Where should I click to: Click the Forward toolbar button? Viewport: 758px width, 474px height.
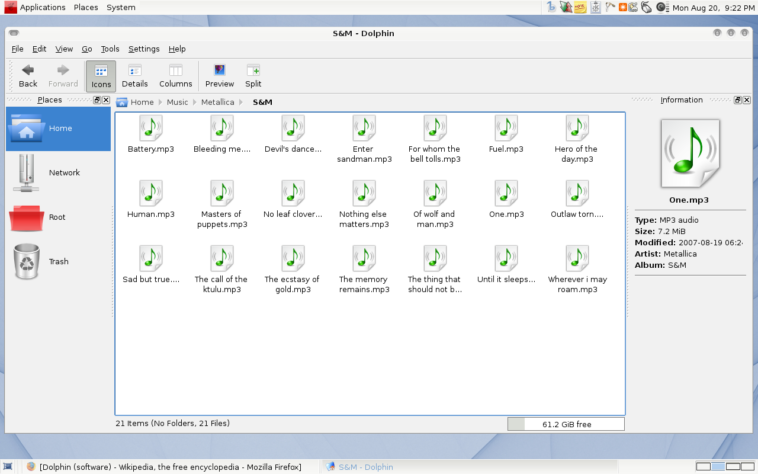(63, 76)
